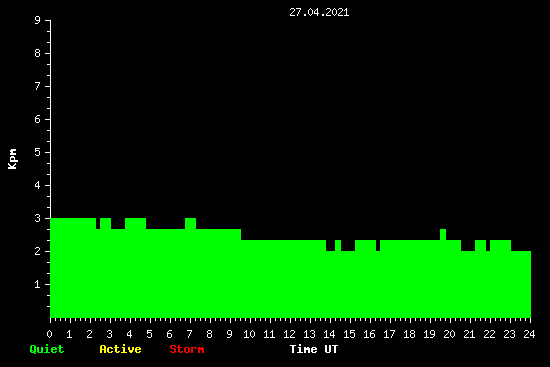
Task: Click hour 7 on time axis
Action: coord(189,334)
